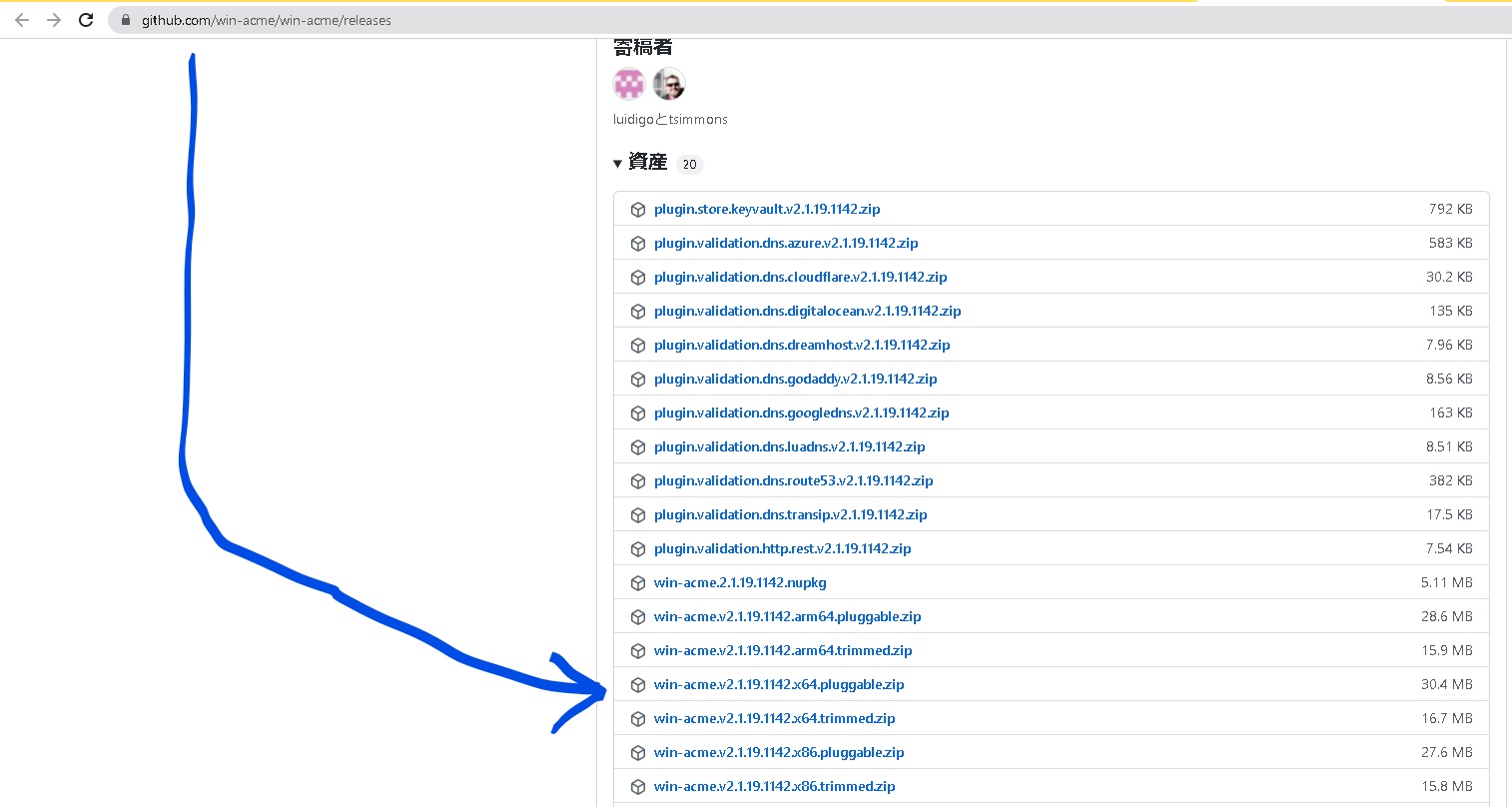Download plugin.validation.dns.godaddy.v2.1.19.1142.zip
This screenshot has width=1512, height=807.
796,379
